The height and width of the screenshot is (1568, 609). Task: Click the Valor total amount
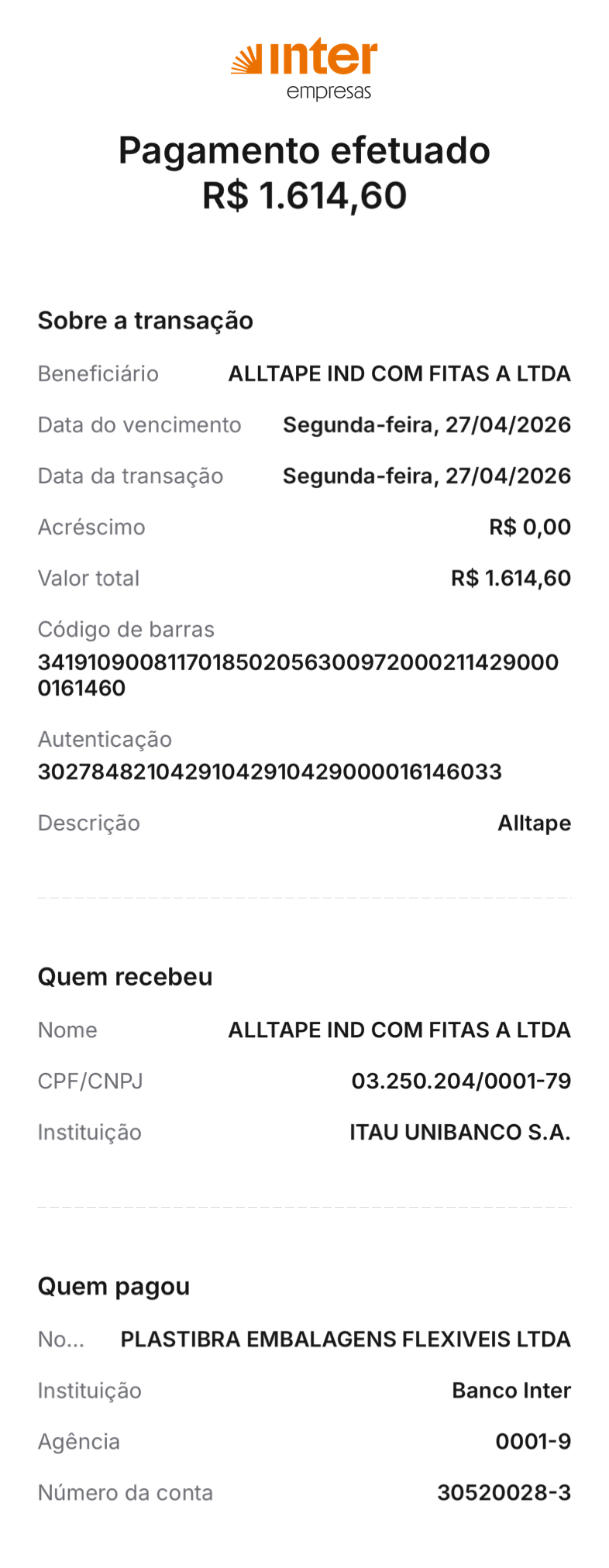point(511,578)
